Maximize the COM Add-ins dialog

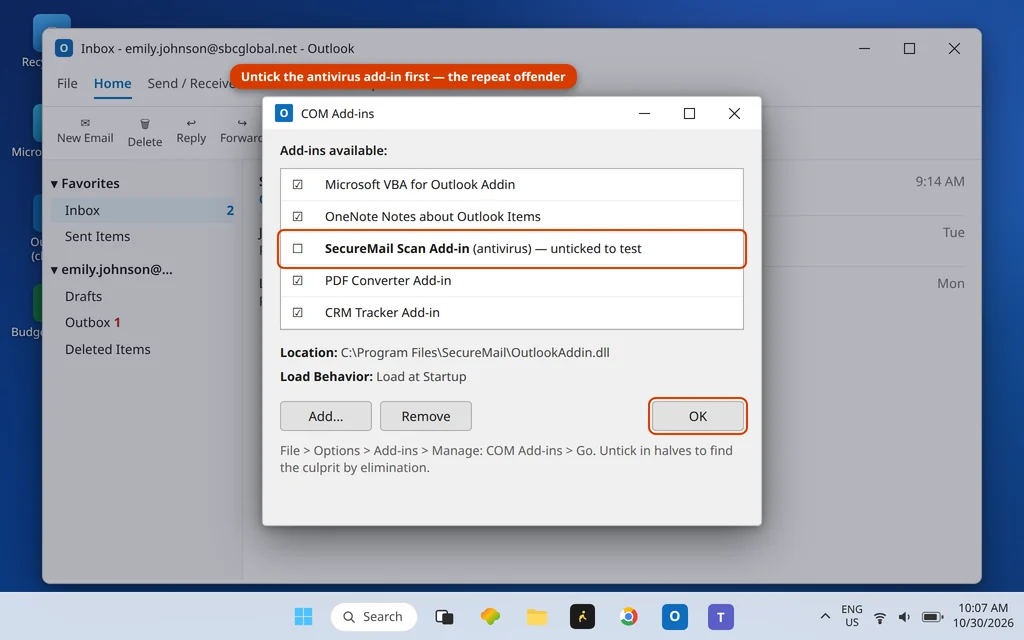coord(689,114)
